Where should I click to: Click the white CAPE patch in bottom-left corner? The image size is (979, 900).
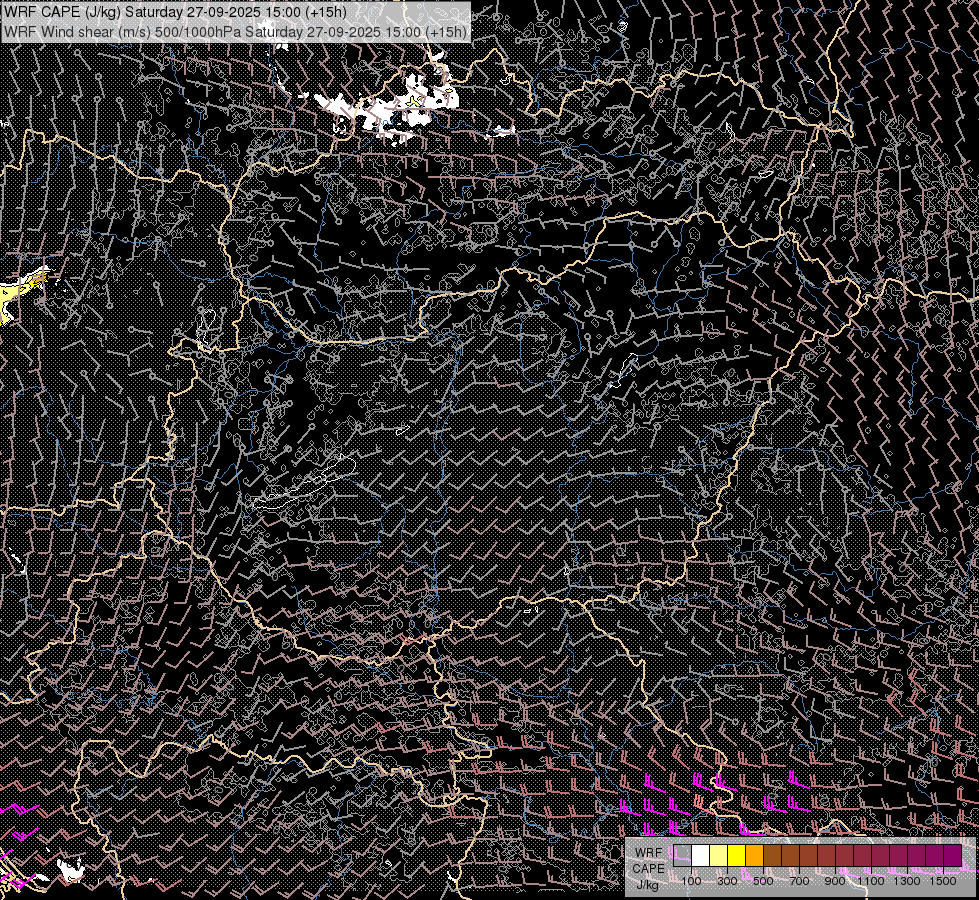point(69,869)
